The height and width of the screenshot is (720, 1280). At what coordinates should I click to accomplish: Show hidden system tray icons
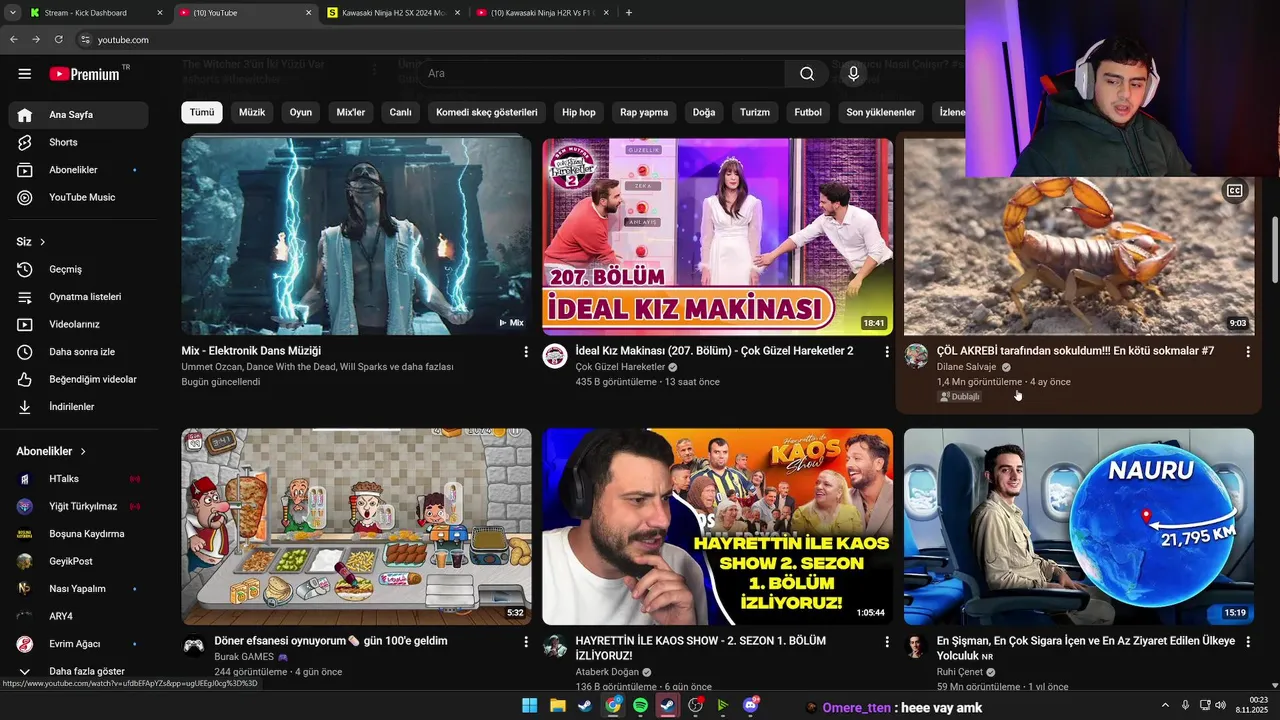[1165, 705]
